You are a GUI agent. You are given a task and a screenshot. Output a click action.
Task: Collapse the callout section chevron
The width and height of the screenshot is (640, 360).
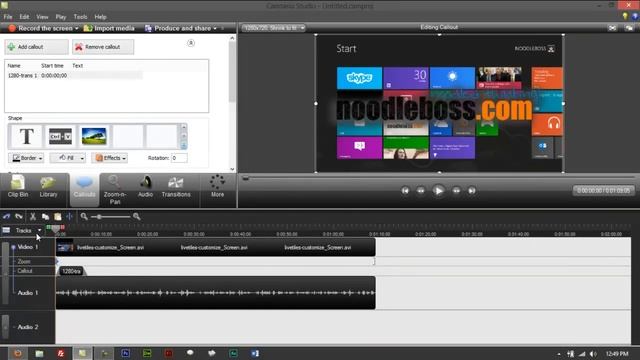[x=191, y=43]
